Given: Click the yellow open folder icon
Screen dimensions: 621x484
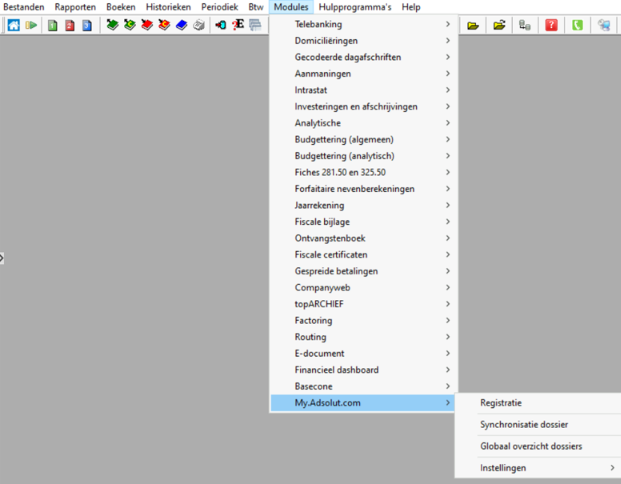Looking at the screenshot, I should [474, 25].
